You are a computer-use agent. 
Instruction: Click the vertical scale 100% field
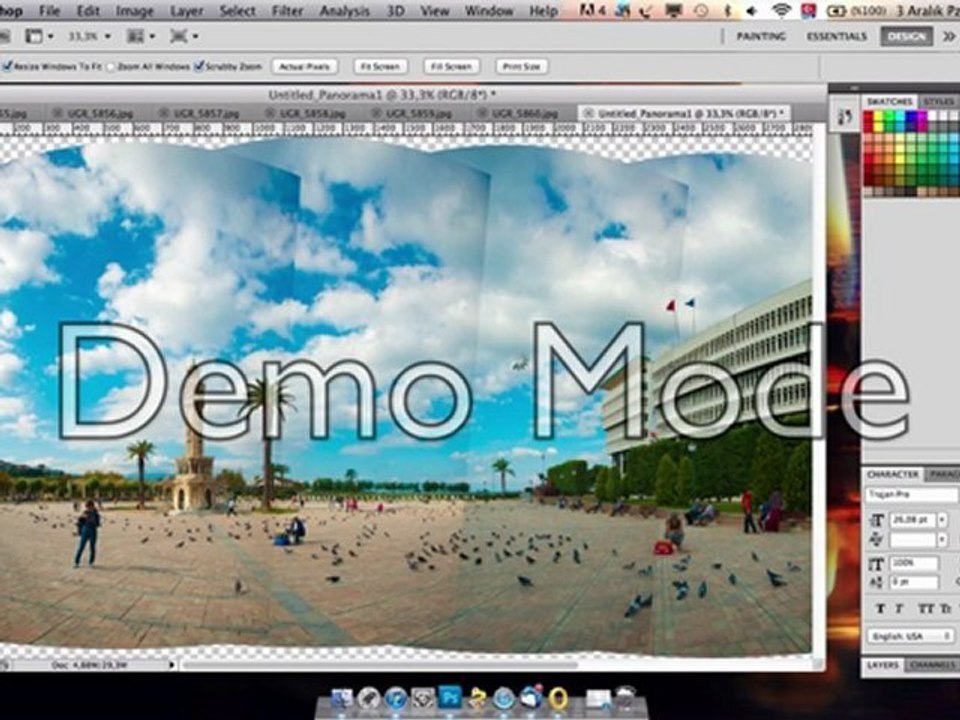[913, 563]
